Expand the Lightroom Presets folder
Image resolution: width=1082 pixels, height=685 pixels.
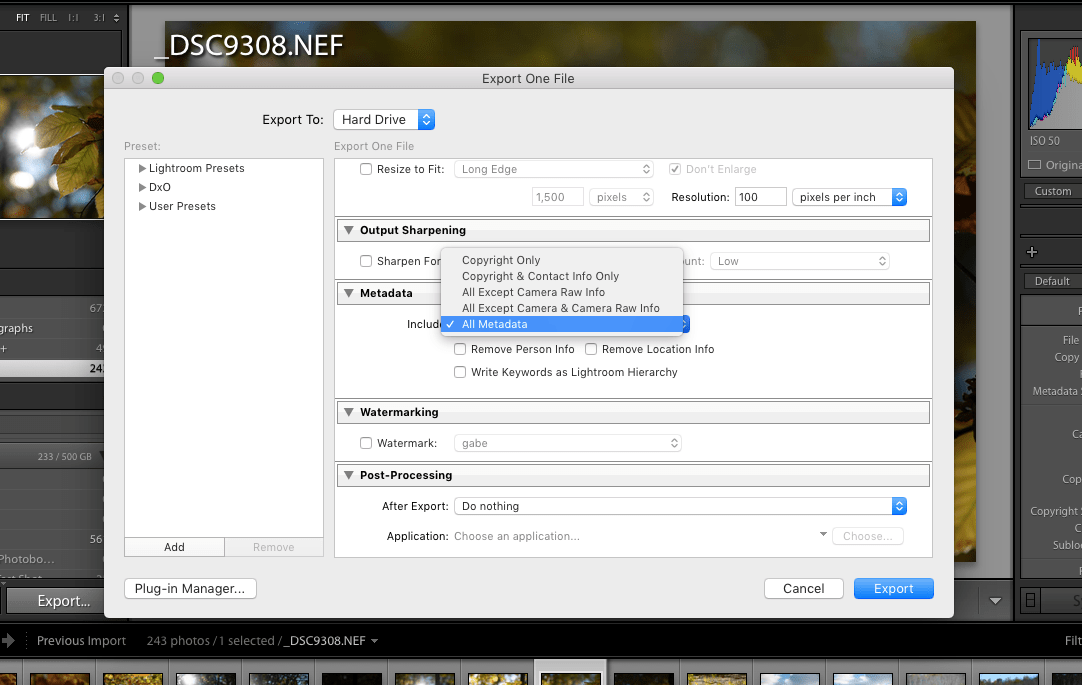coord(141,168)
